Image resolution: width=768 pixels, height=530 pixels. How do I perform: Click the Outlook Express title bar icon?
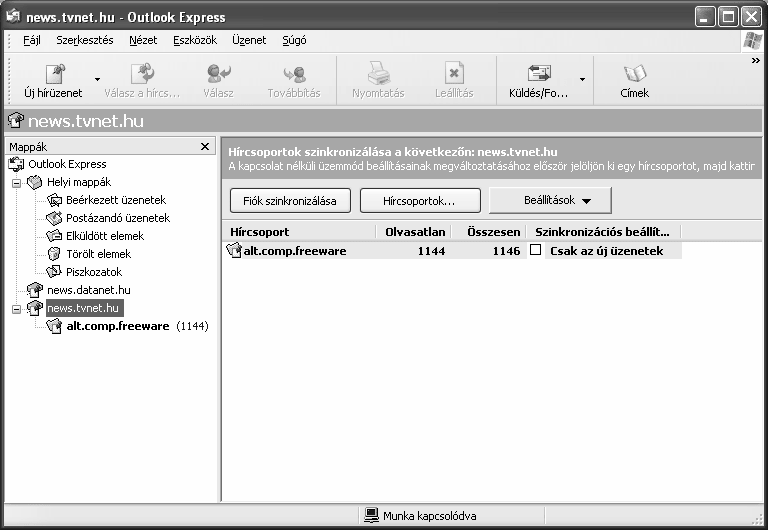13,17
